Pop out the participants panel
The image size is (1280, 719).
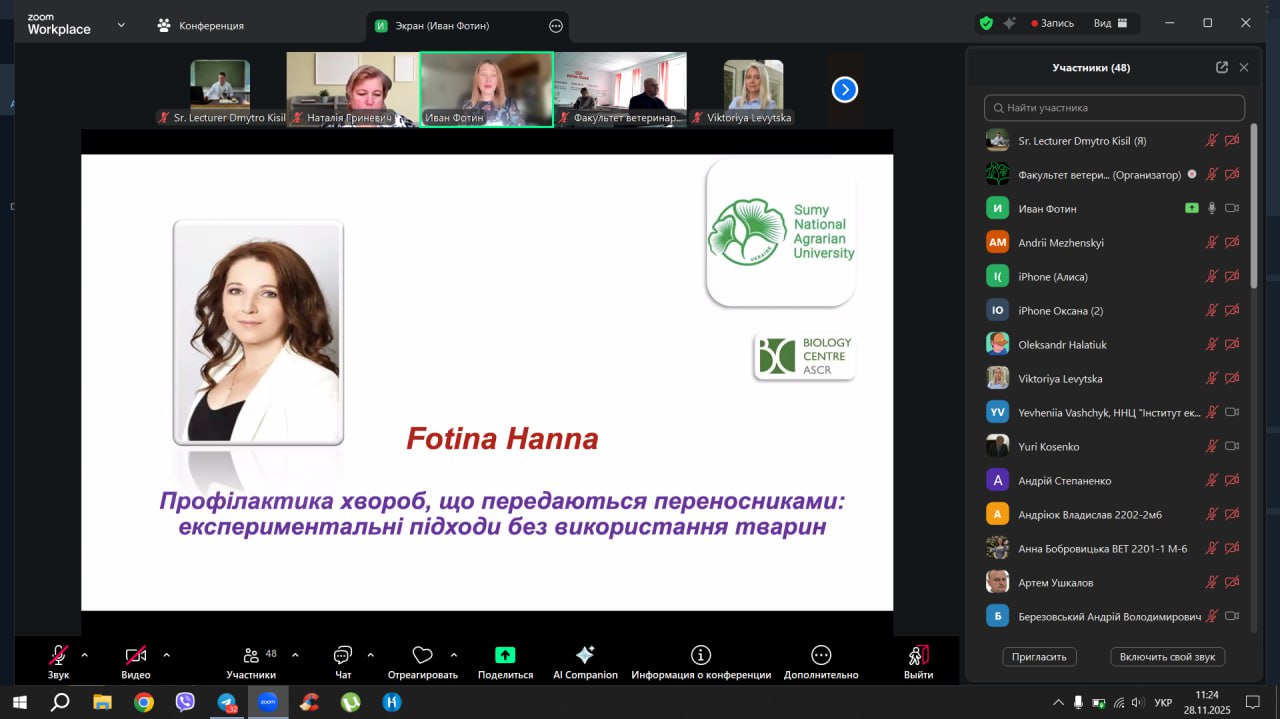(1221, 68)
